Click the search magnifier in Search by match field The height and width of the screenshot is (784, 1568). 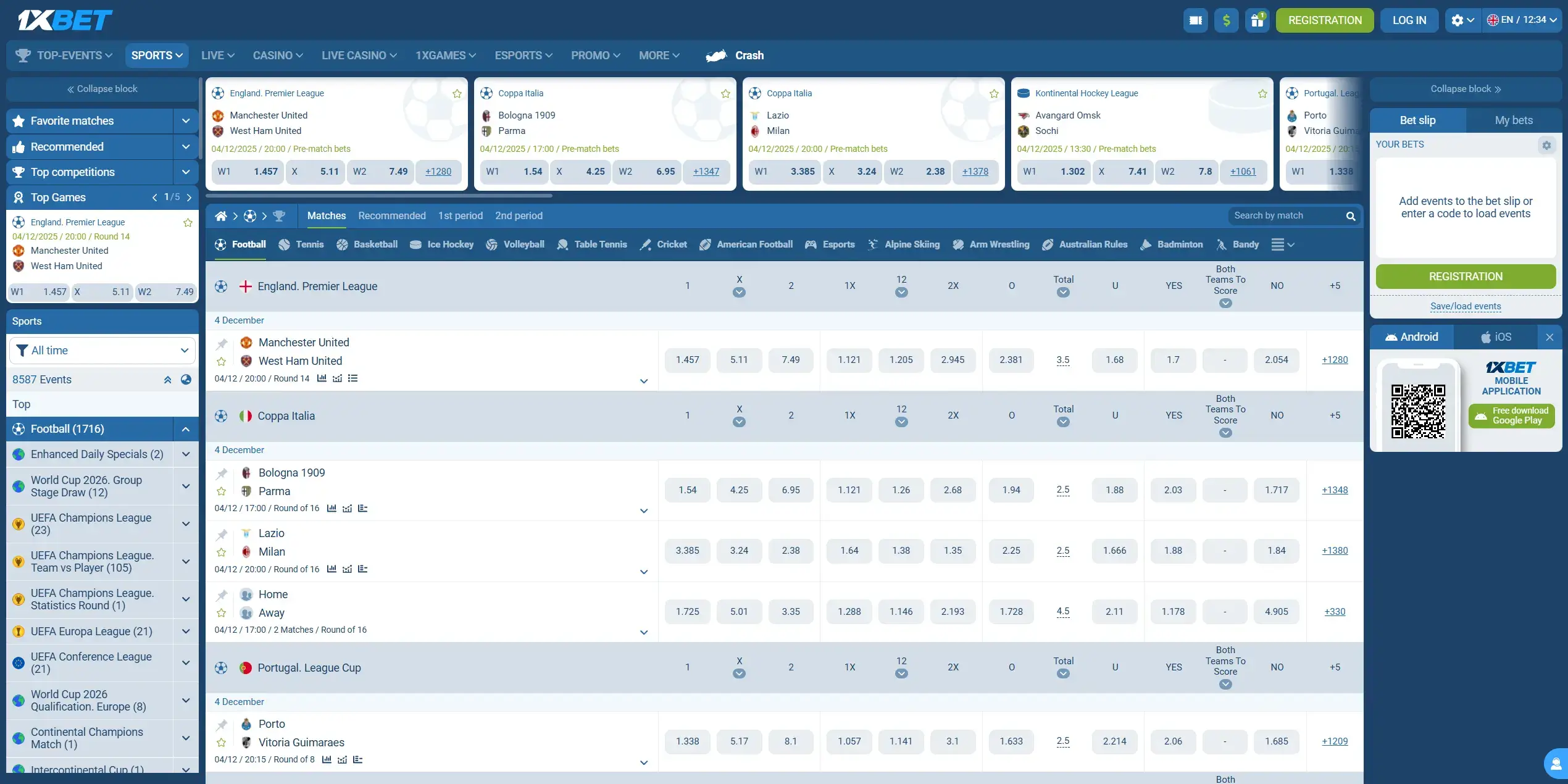click(x=1351, y=216)
